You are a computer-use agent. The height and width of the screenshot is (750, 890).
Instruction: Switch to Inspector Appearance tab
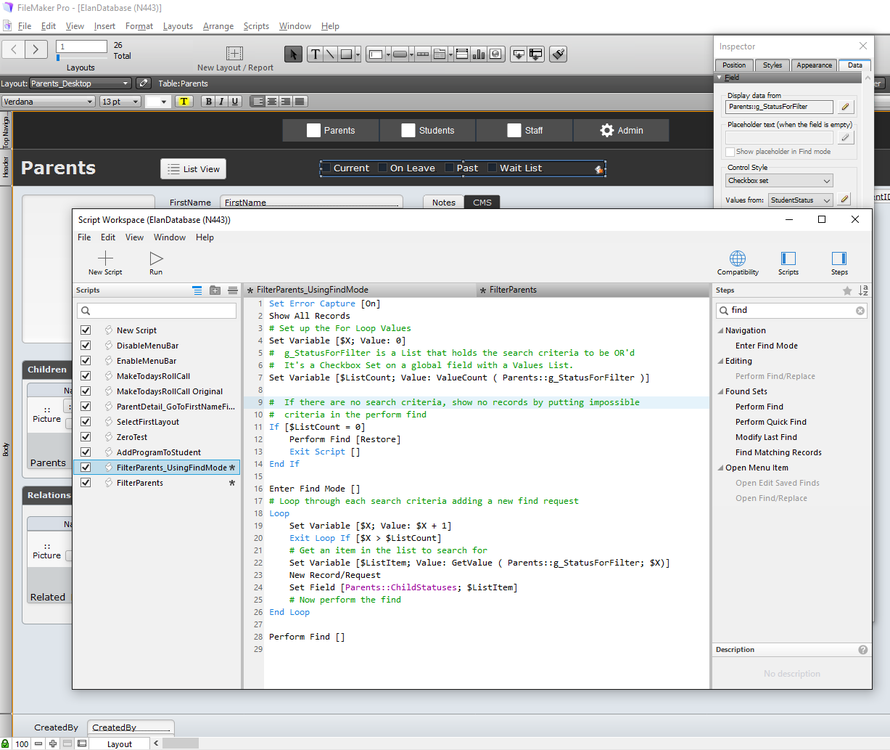(814, 65)
